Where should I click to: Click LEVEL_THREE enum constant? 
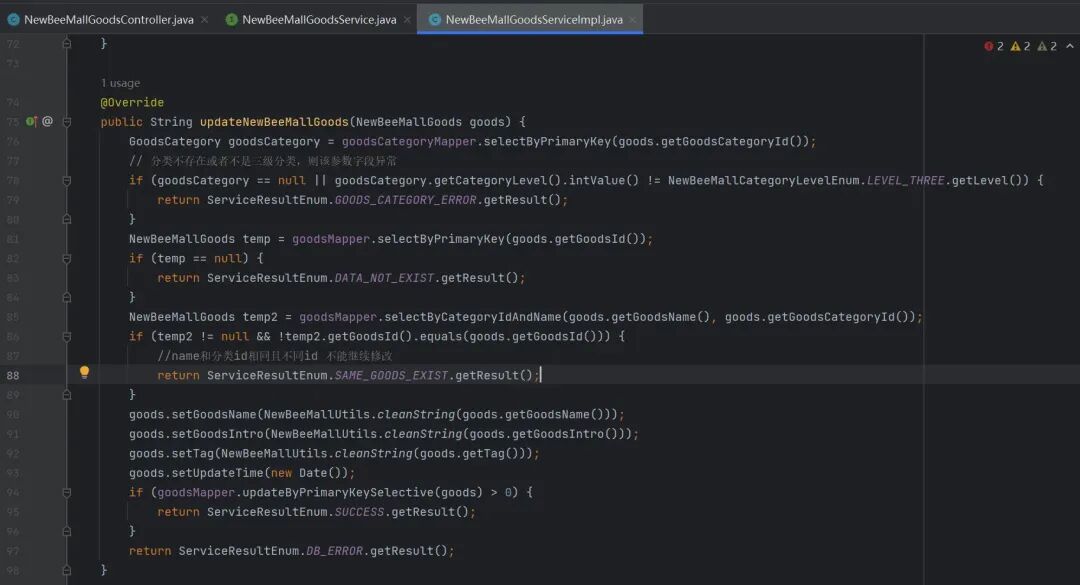pos(906,181)
